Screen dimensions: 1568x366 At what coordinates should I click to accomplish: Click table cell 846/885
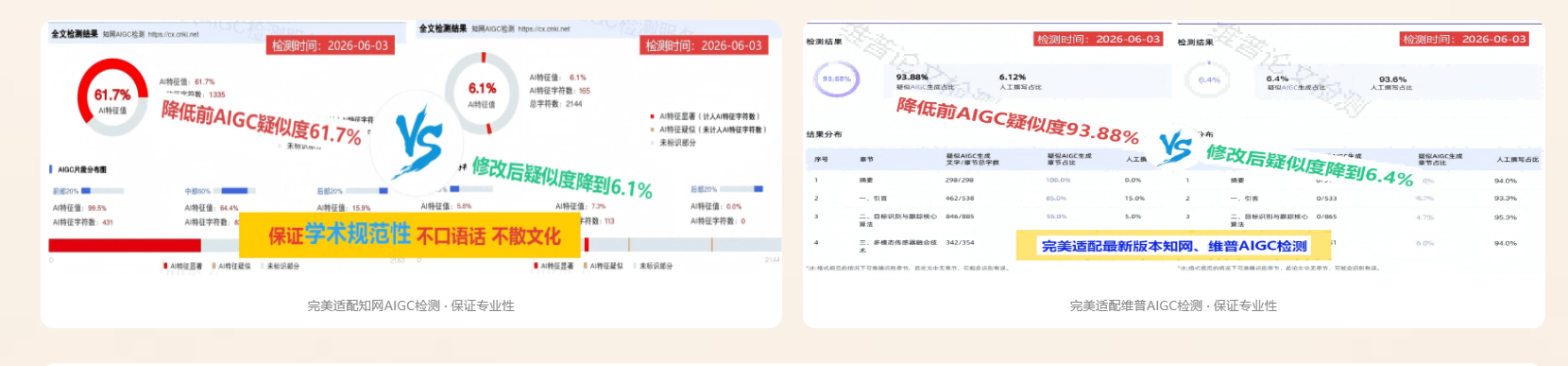point(960,217)
